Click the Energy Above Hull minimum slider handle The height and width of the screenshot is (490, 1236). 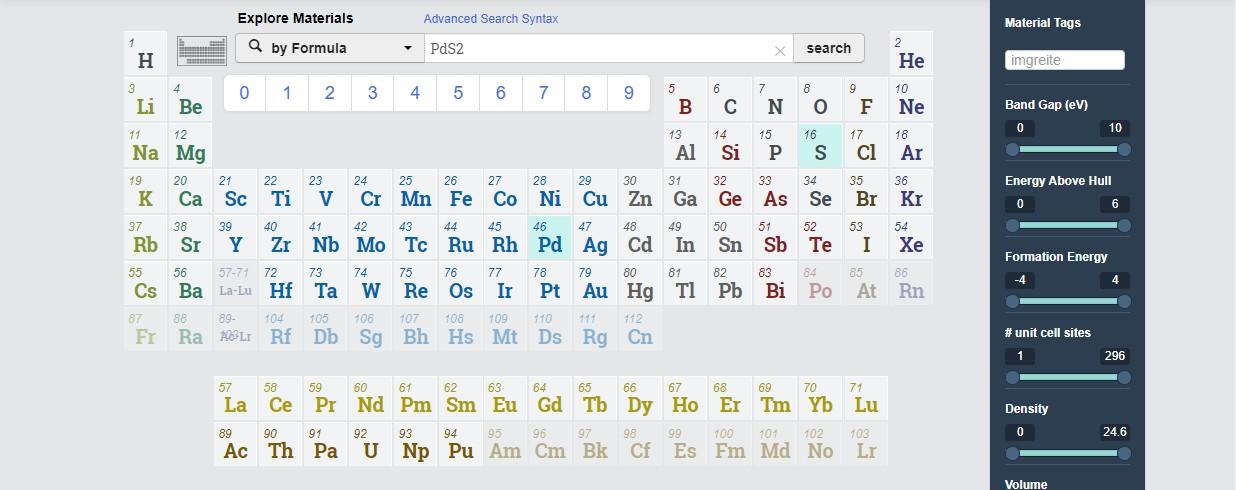click(1012, 225)
